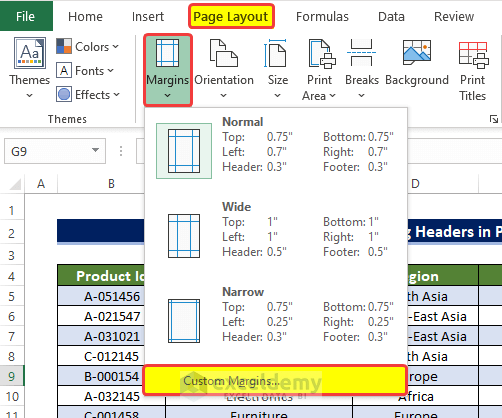Select row 4 header

point(12,276)
